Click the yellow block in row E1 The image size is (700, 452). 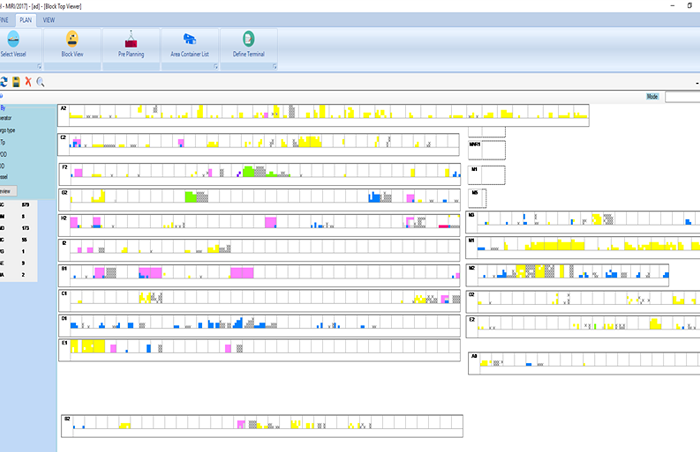(88, 345)
